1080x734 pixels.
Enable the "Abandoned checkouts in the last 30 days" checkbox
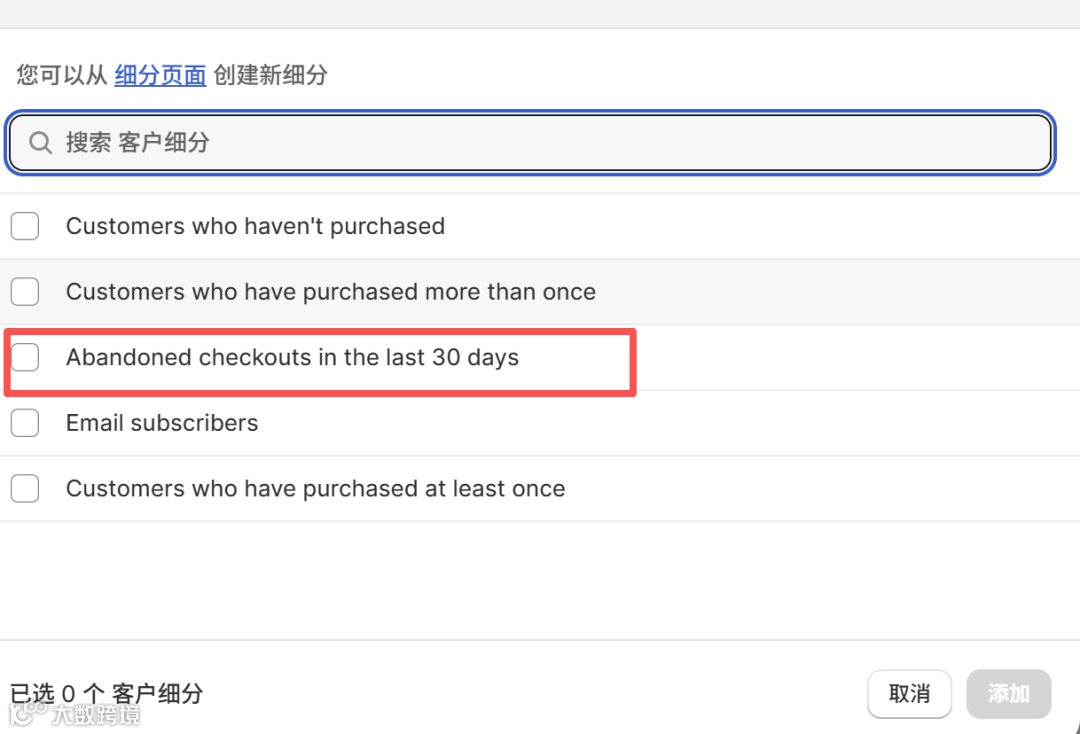25,357
